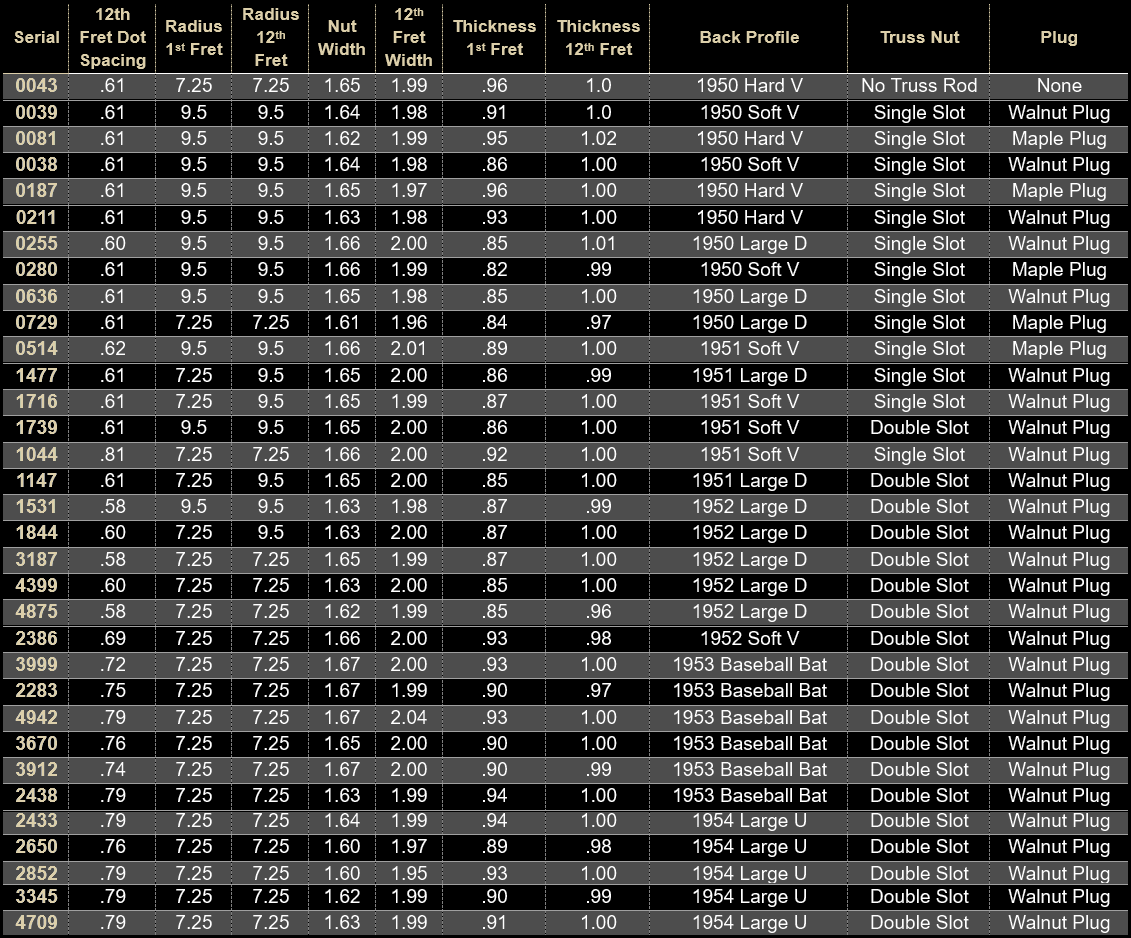Screen dimensions: 1131x938
Task: Click Maple Plug in row 0187
Action: (x=1059, y=191)
